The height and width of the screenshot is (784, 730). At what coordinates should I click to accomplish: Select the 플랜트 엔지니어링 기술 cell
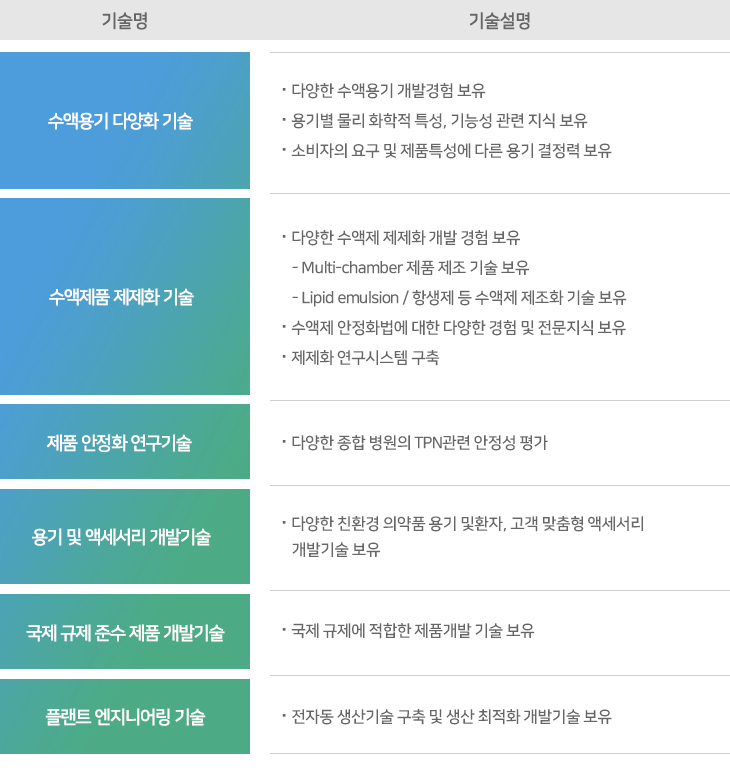tap(125, 717)
